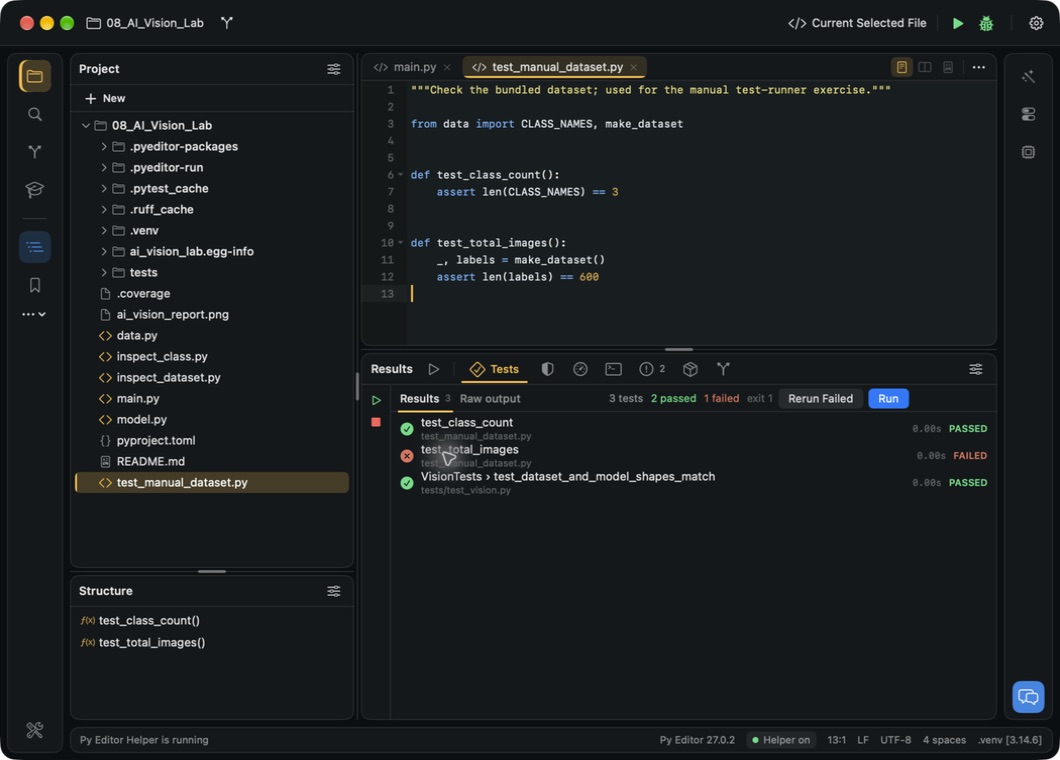Screen dimensions: 1060x760
Task: Toggle the Helper on status indicator
Action: tap(781, 740)
